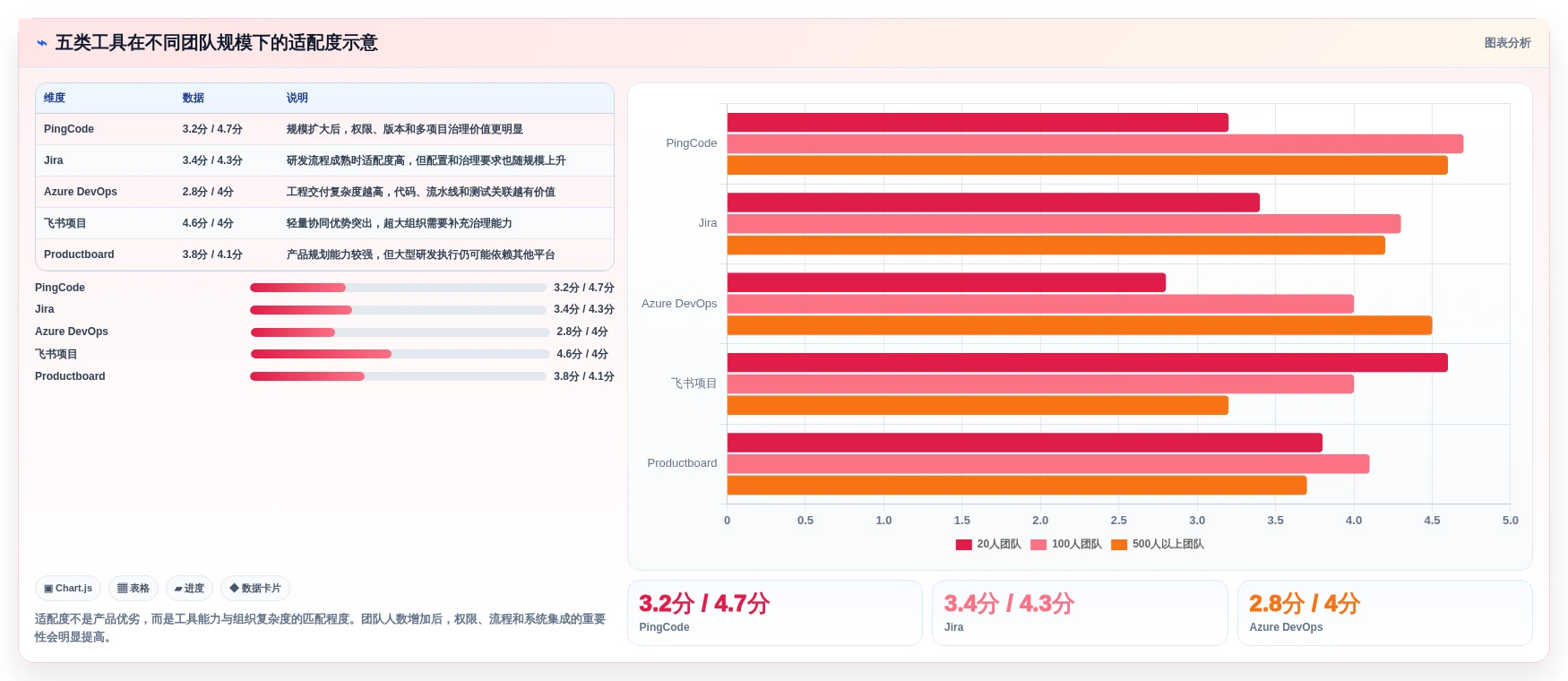The image size is (1568, 681).
Task: Select the 表格 tag
Action: click(x=134, y=589)
